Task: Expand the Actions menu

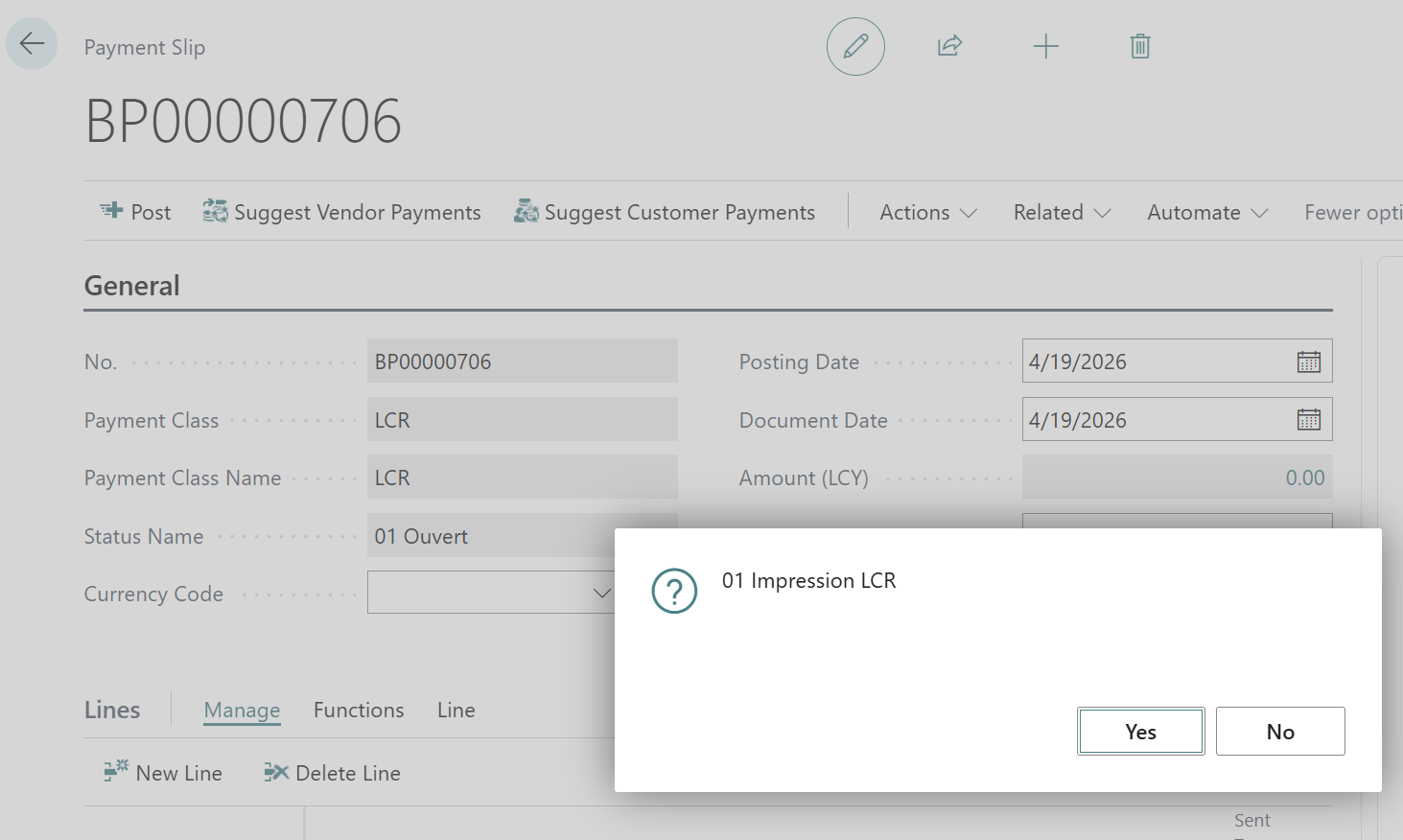Action: click(927, 212)
